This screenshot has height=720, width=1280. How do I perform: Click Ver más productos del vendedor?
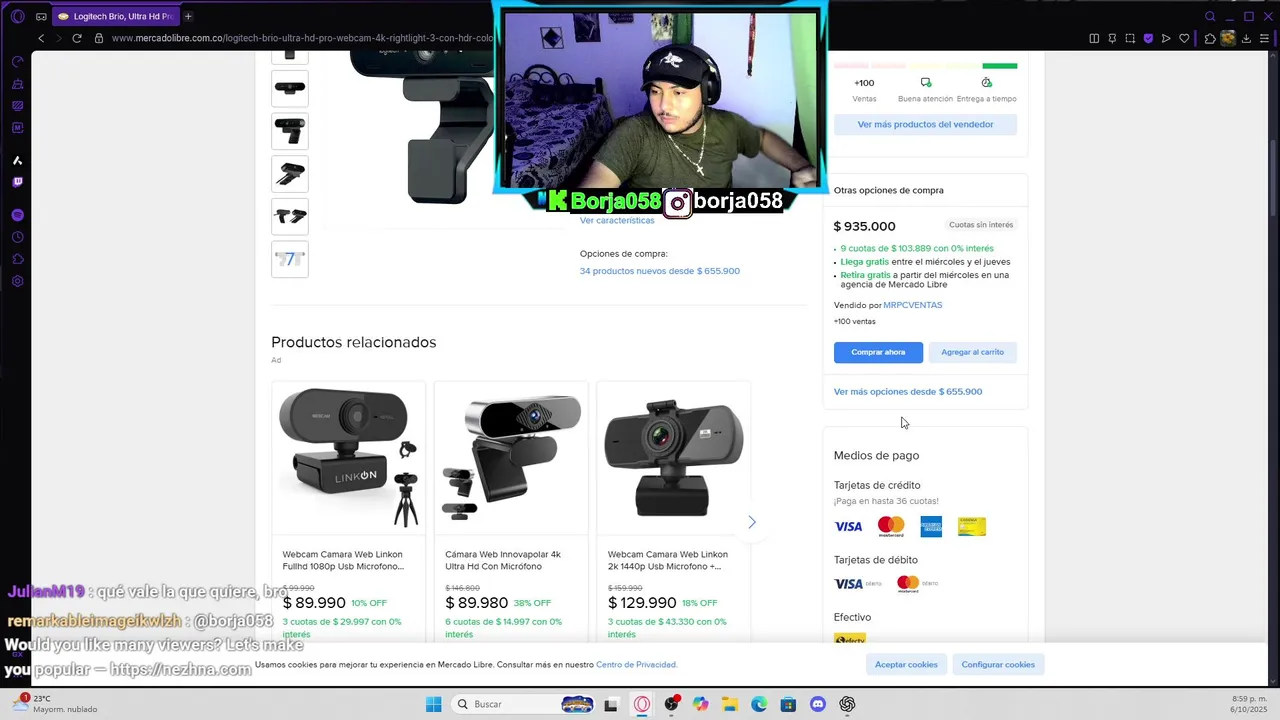(925, 124)
